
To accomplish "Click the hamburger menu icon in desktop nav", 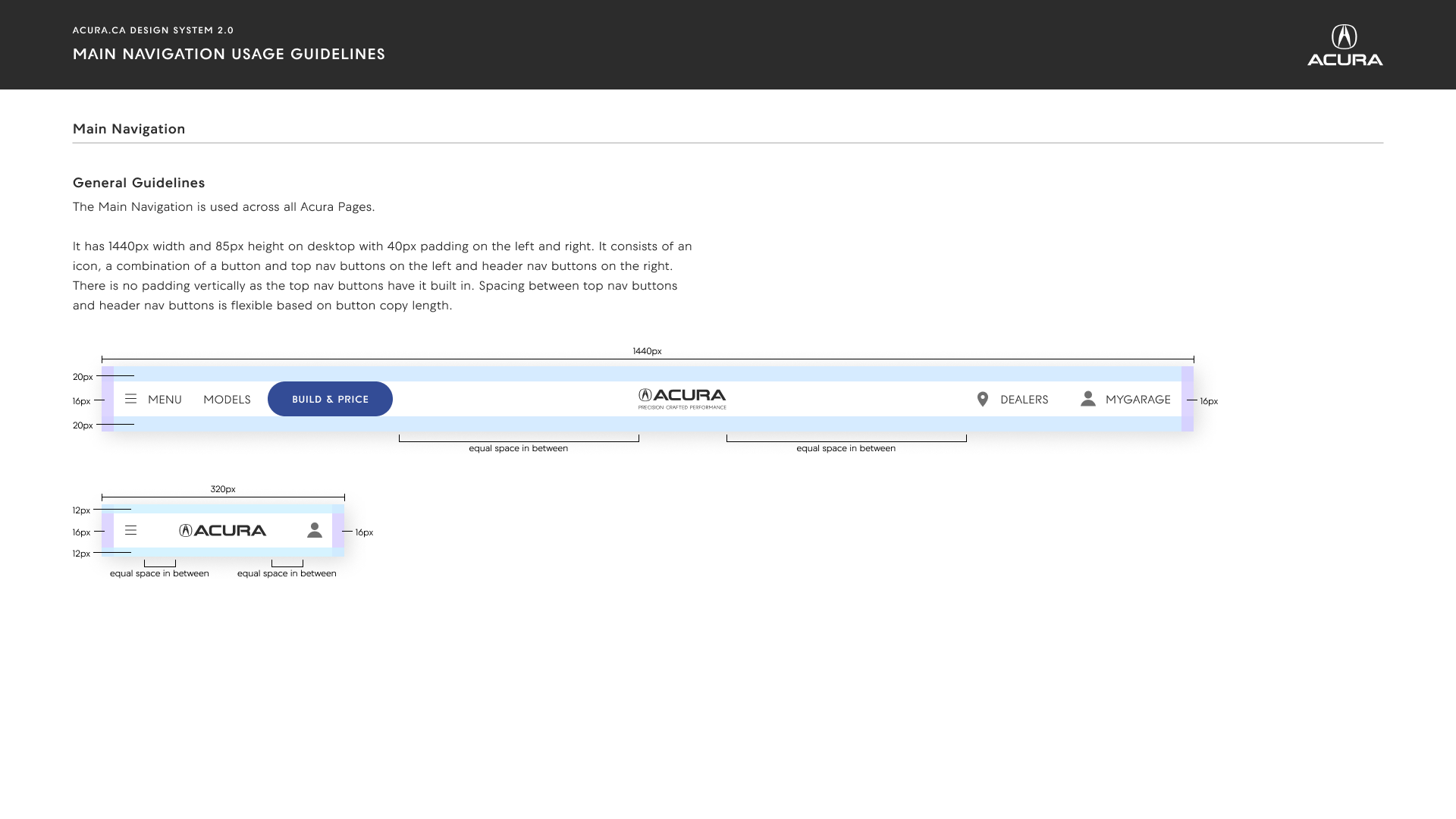I will [x=130, y=399].
